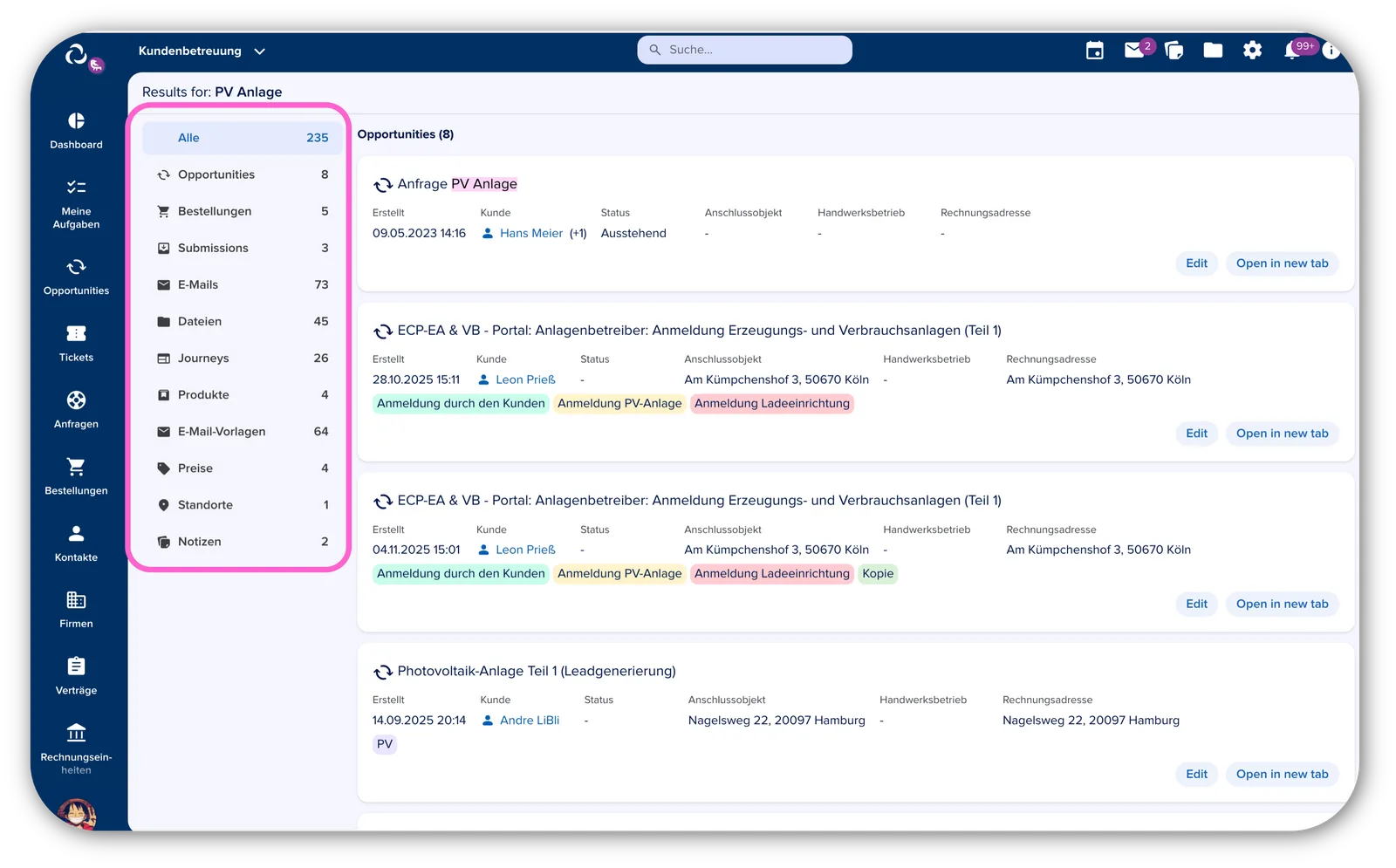Open the folder icon in top bar
Screen dimensions: 1396x868
[1213, 51]
